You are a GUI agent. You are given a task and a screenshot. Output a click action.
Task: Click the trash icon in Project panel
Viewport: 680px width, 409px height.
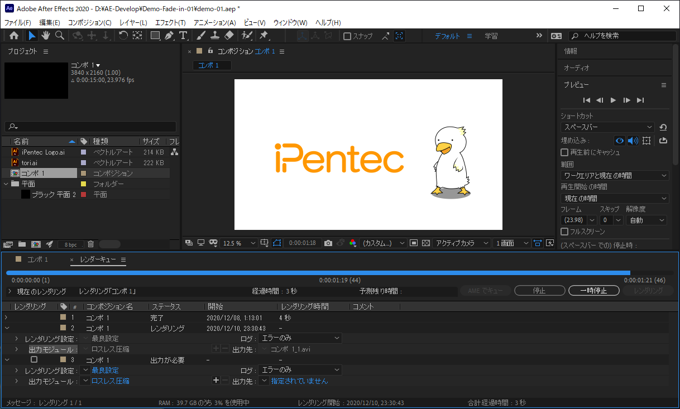coord(91,244)
